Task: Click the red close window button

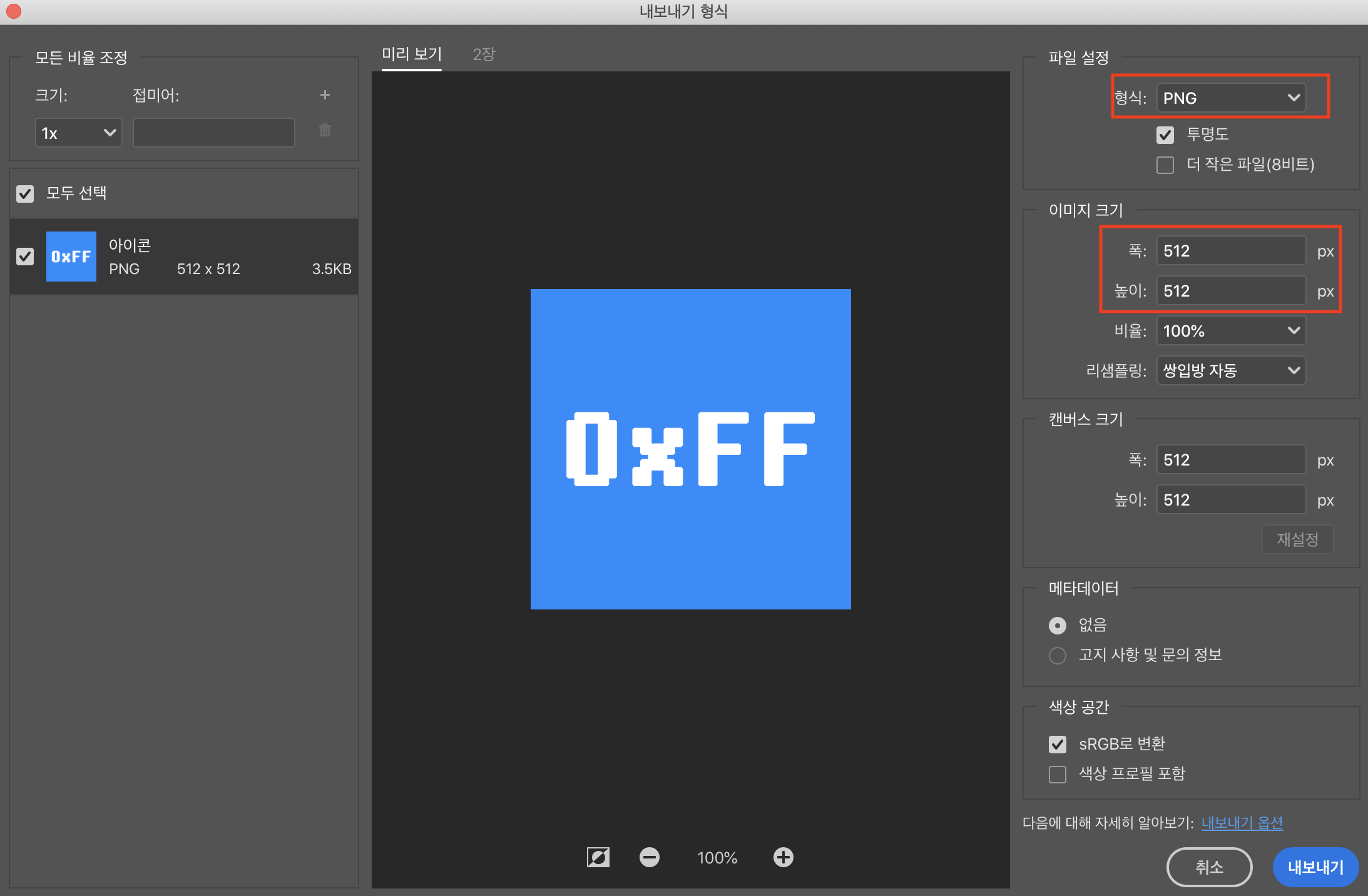Action: (x=14, y=11)
